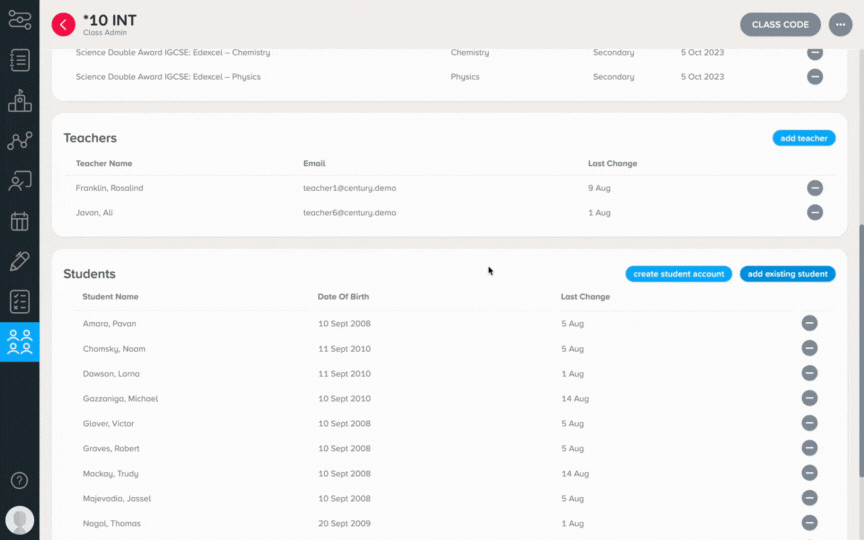Select Science Double Award Chemistry course name
864x540 pixels.
173,52
